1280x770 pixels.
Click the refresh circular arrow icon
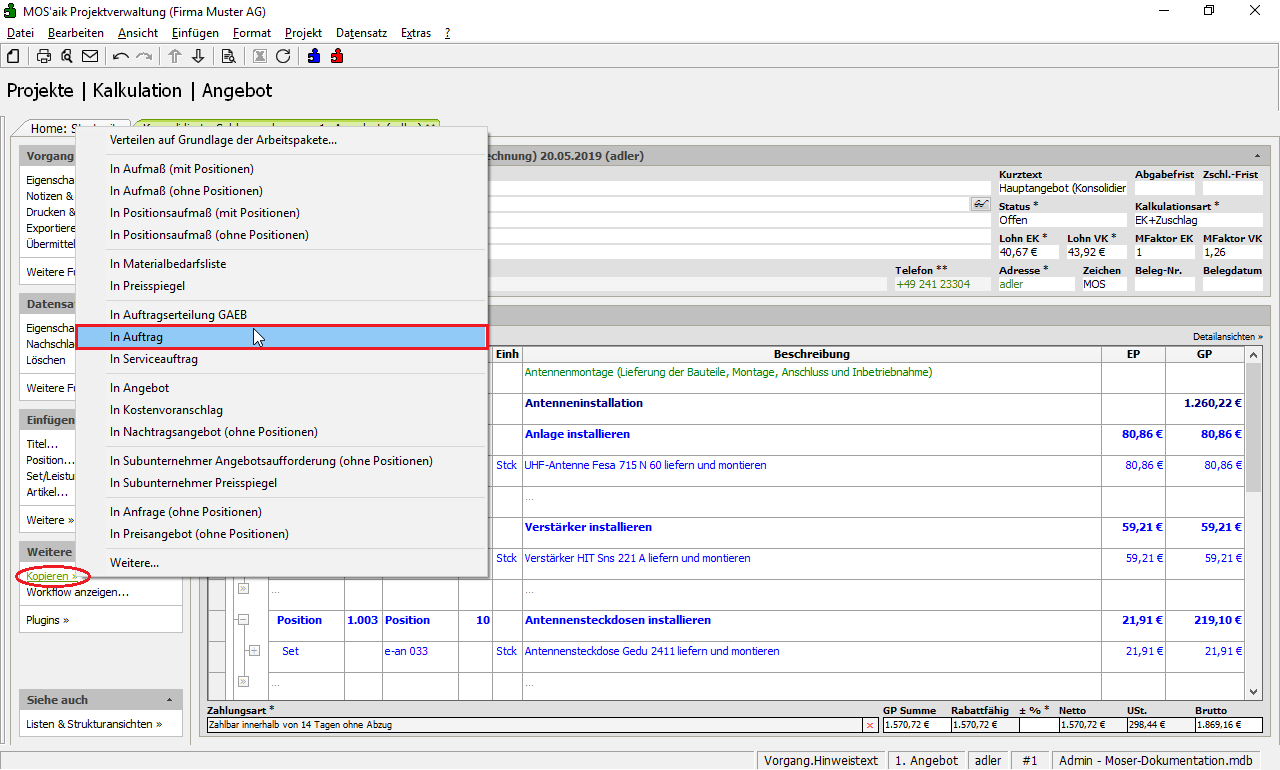(283, 56)
